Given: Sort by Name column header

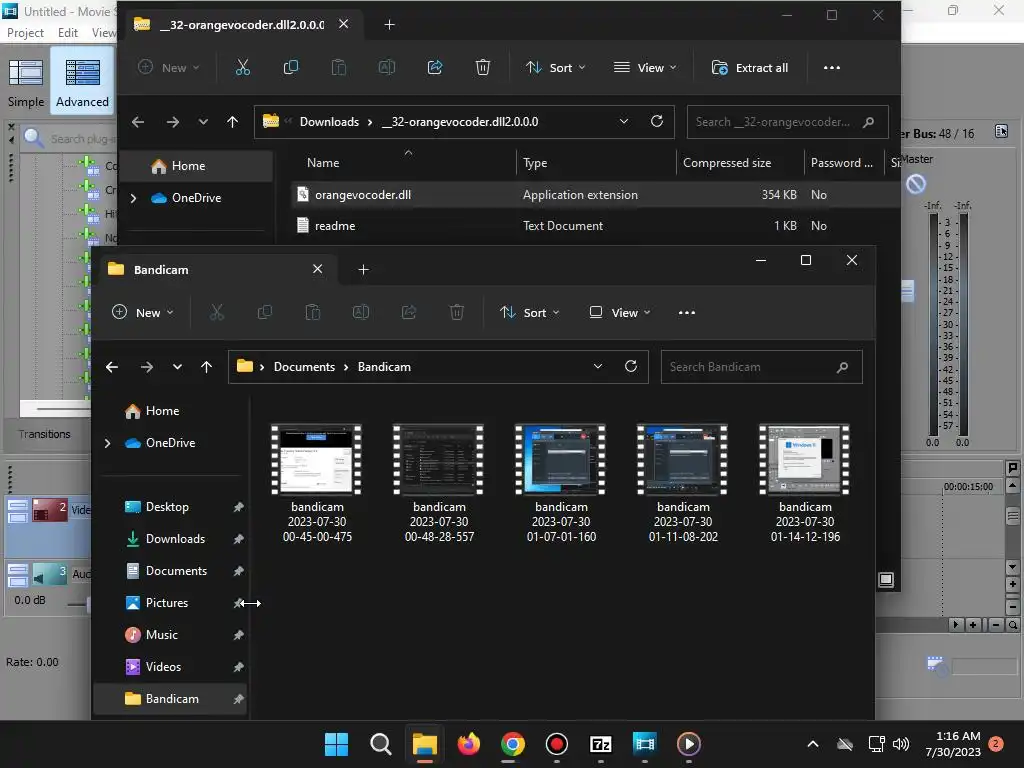Looking at the screenshot, I should [323, 163].
